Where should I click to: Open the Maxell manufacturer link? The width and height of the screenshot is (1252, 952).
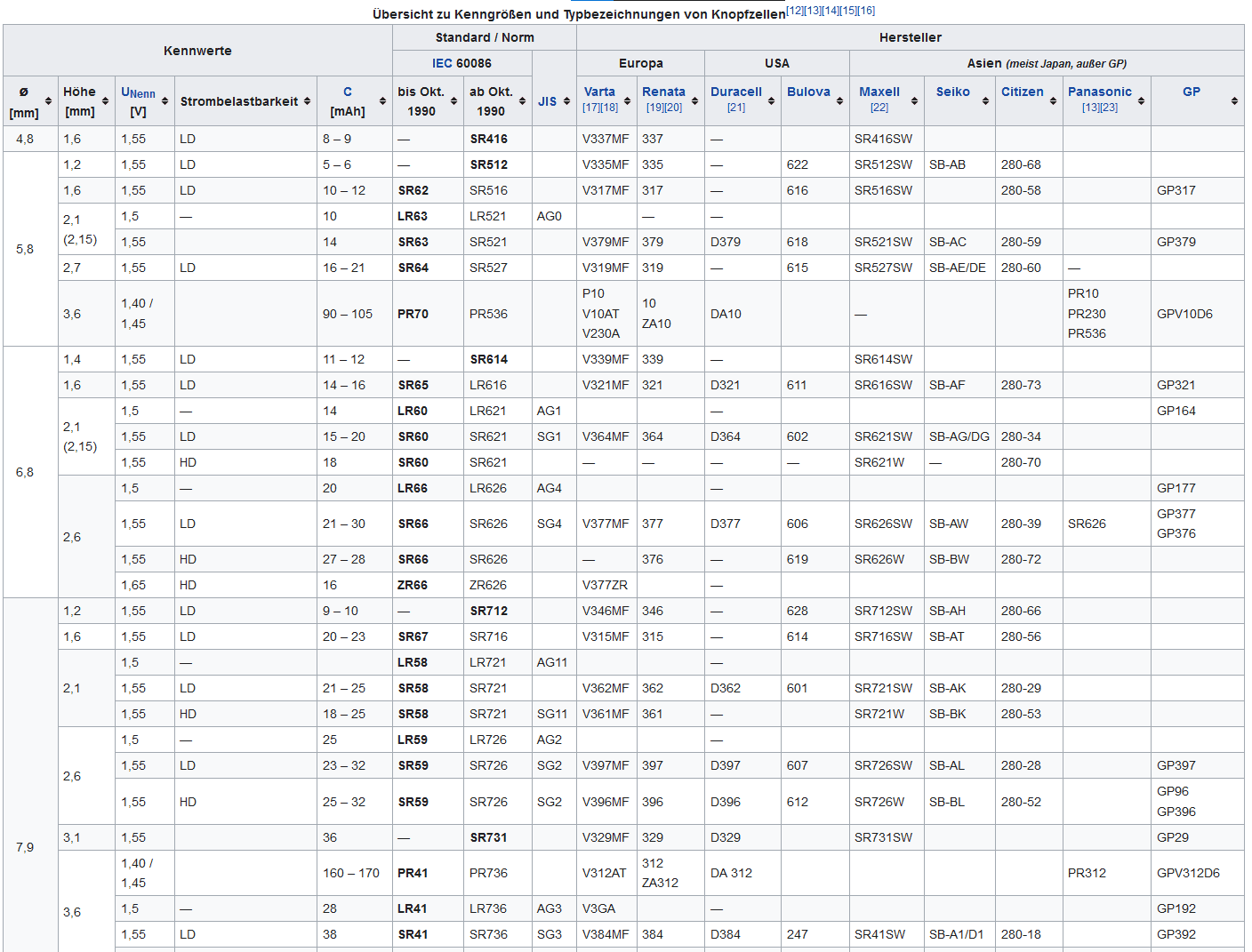coord(879,92)
